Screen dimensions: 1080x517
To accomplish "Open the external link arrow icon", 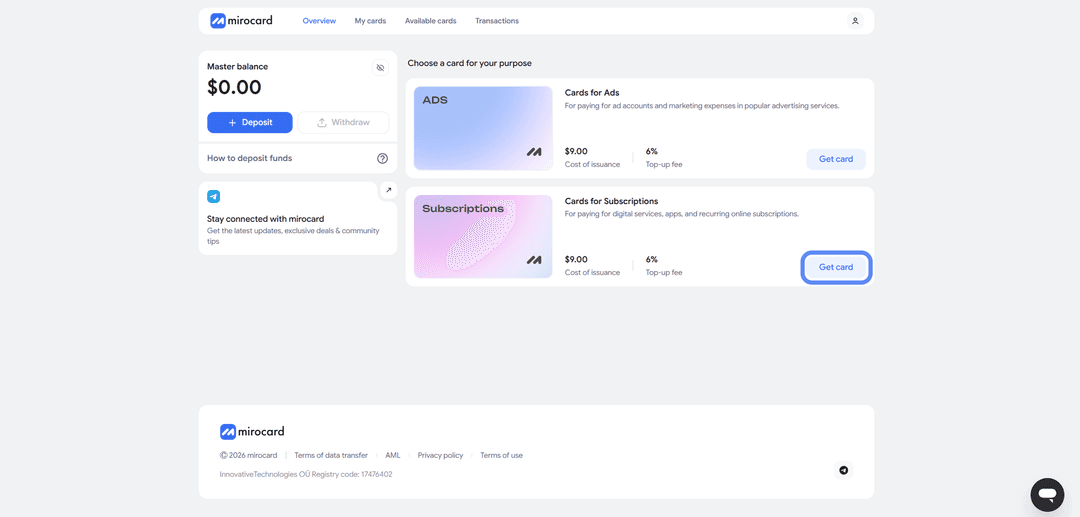I will pyautogui.click(x=388, y=190).
